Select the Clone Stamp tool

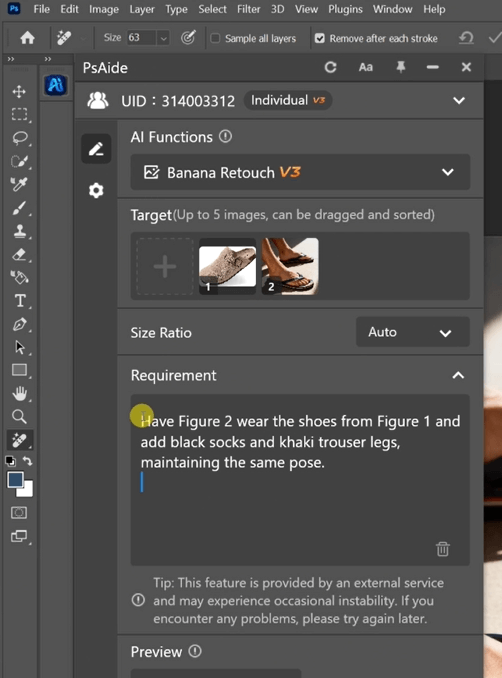(19, 231)
